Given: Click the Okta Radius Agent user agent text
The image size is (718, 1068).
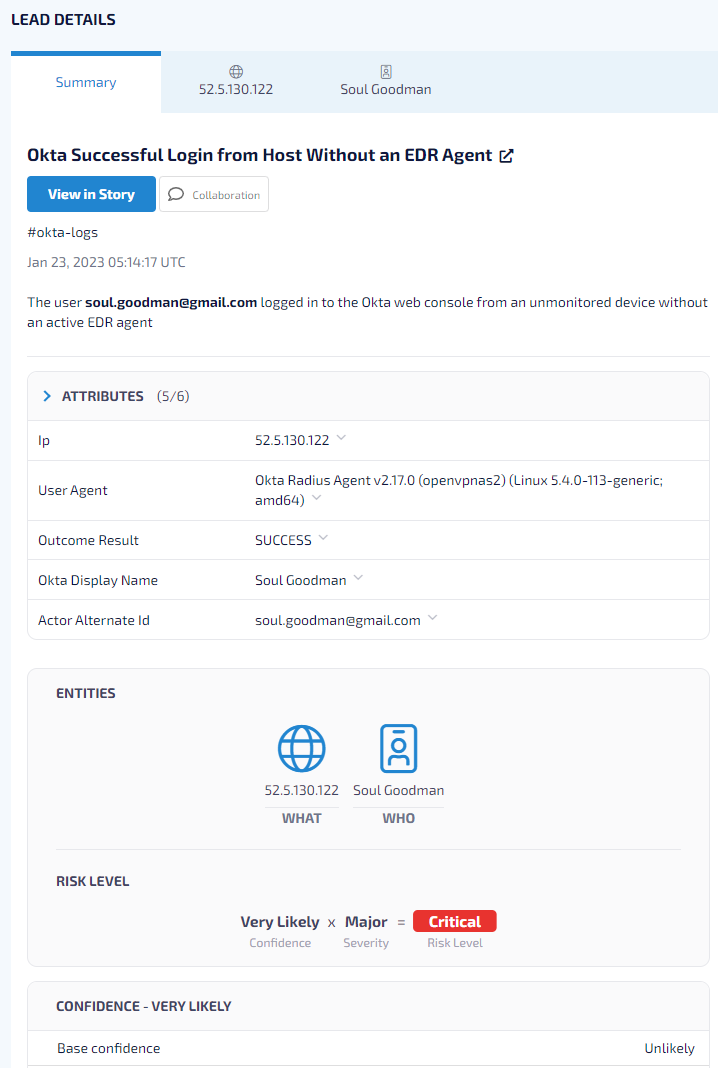Looking at the screenshot, I should tap(458, 490).
